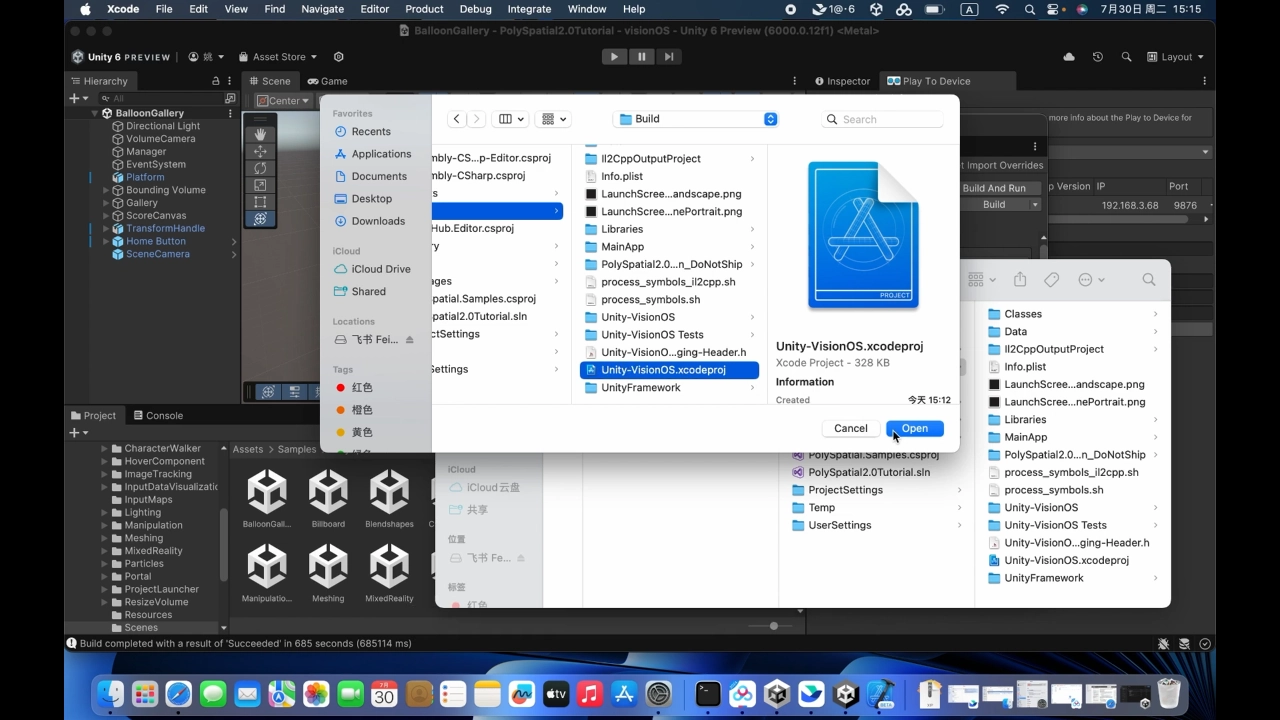1280x720 pixels.
Task: Select the Scale tool in Scene toolbar
Action: (260, 185)
